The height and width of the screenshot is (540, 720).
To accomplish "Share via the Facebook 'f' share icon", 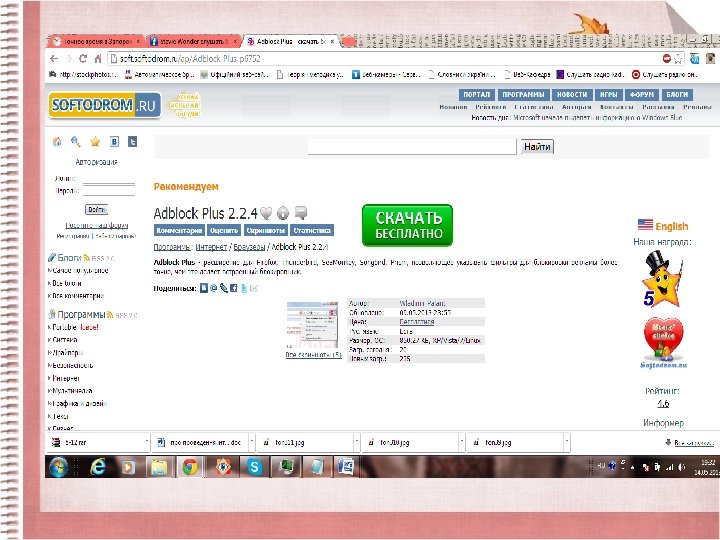I will 234,288.
